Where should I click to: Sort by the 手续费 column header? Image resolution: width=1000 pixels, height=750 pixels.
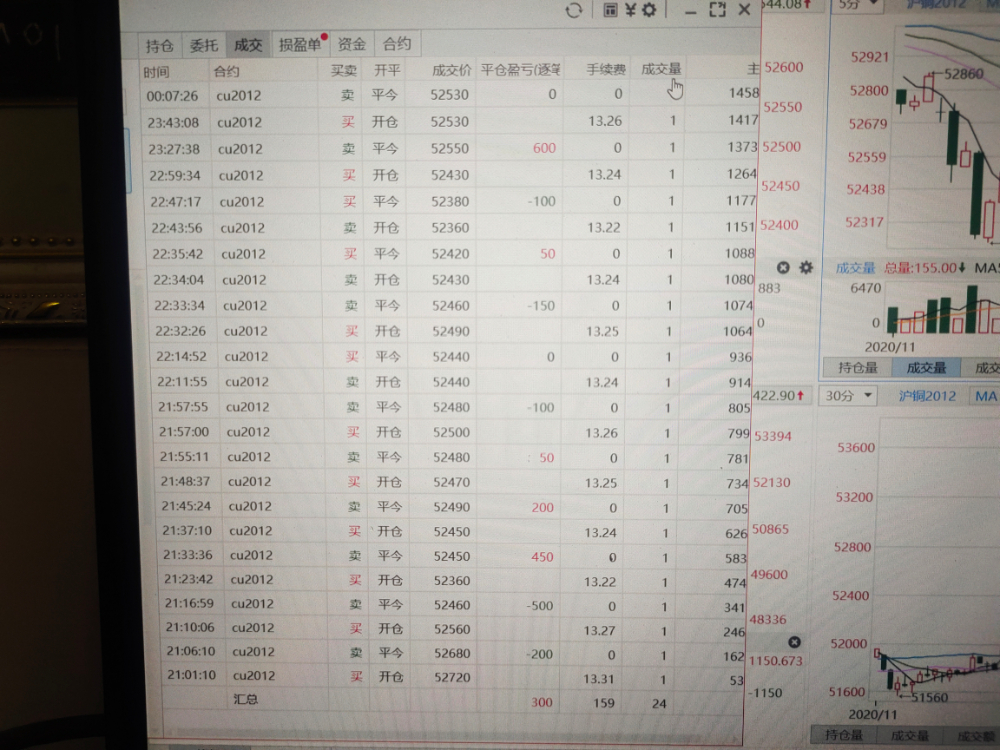pos(606,69)
